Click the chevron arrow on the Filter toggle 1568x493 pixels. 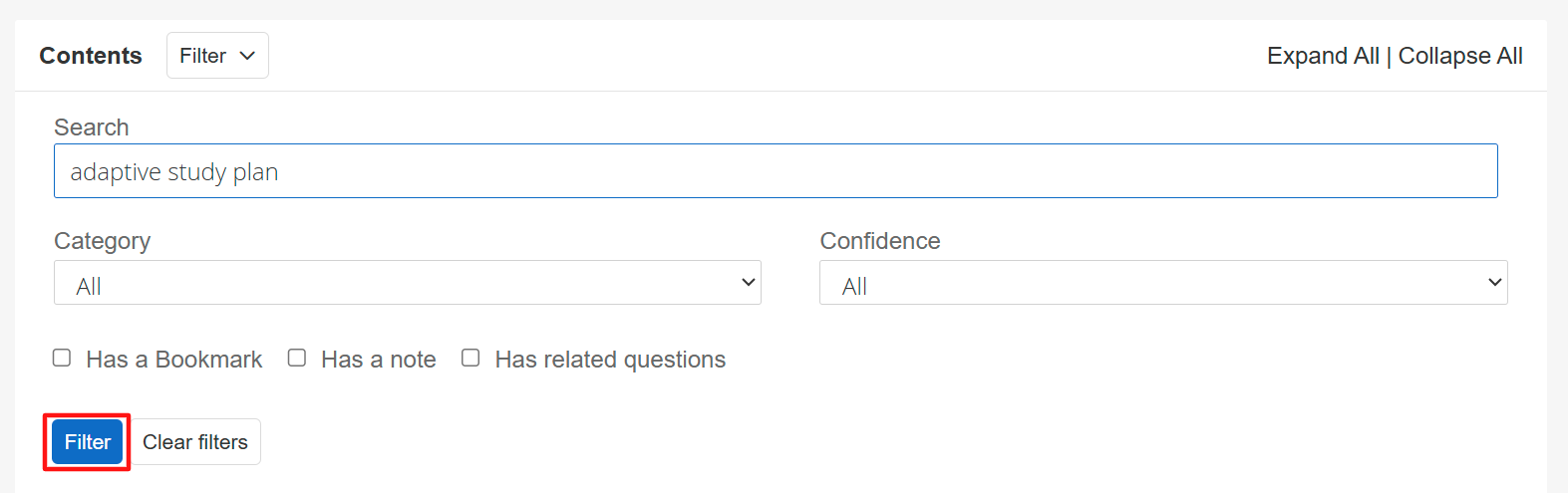pyautogui.click(x=247, y=56)
